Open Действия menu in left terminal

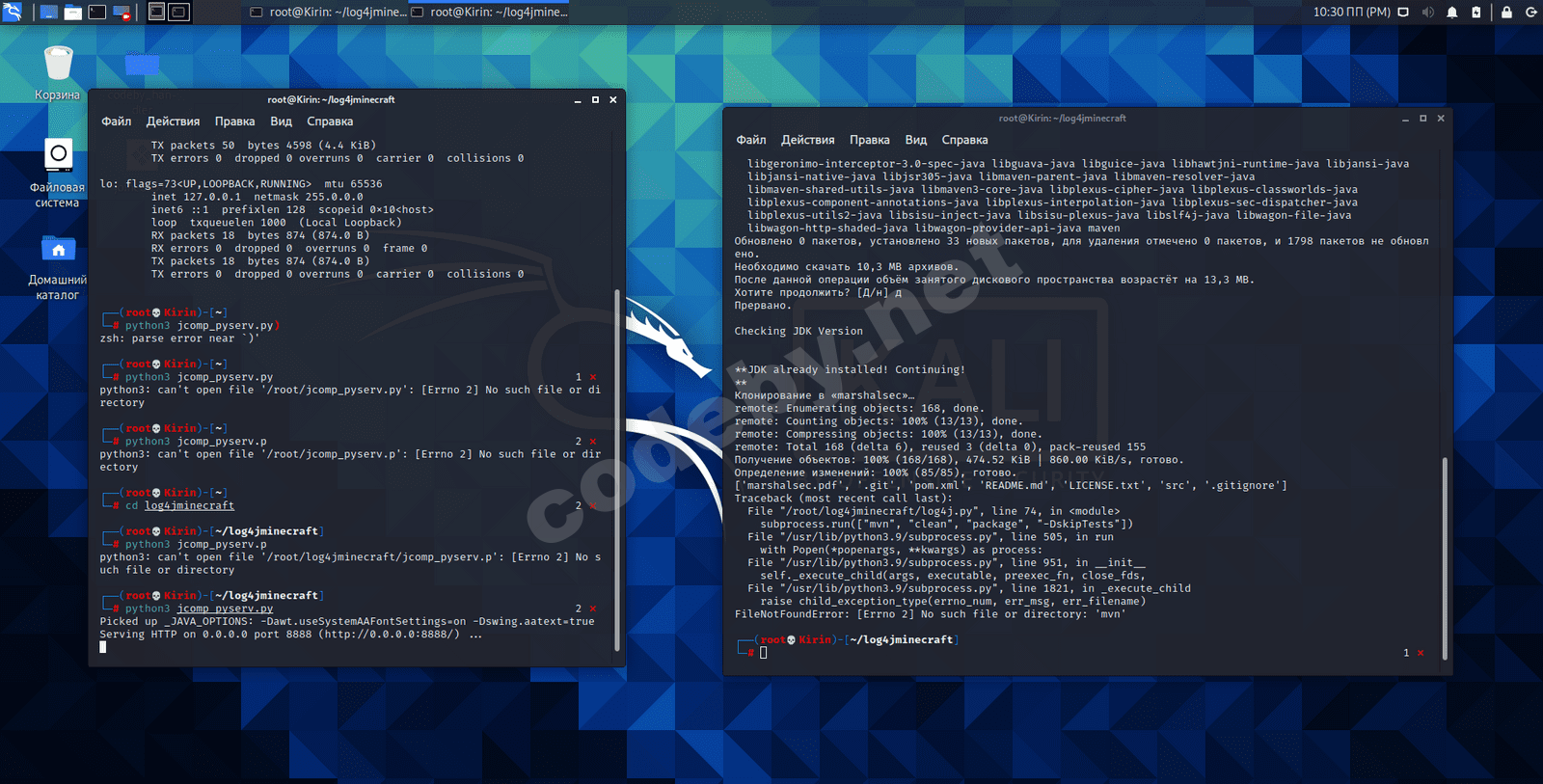(x=173, y=122)
